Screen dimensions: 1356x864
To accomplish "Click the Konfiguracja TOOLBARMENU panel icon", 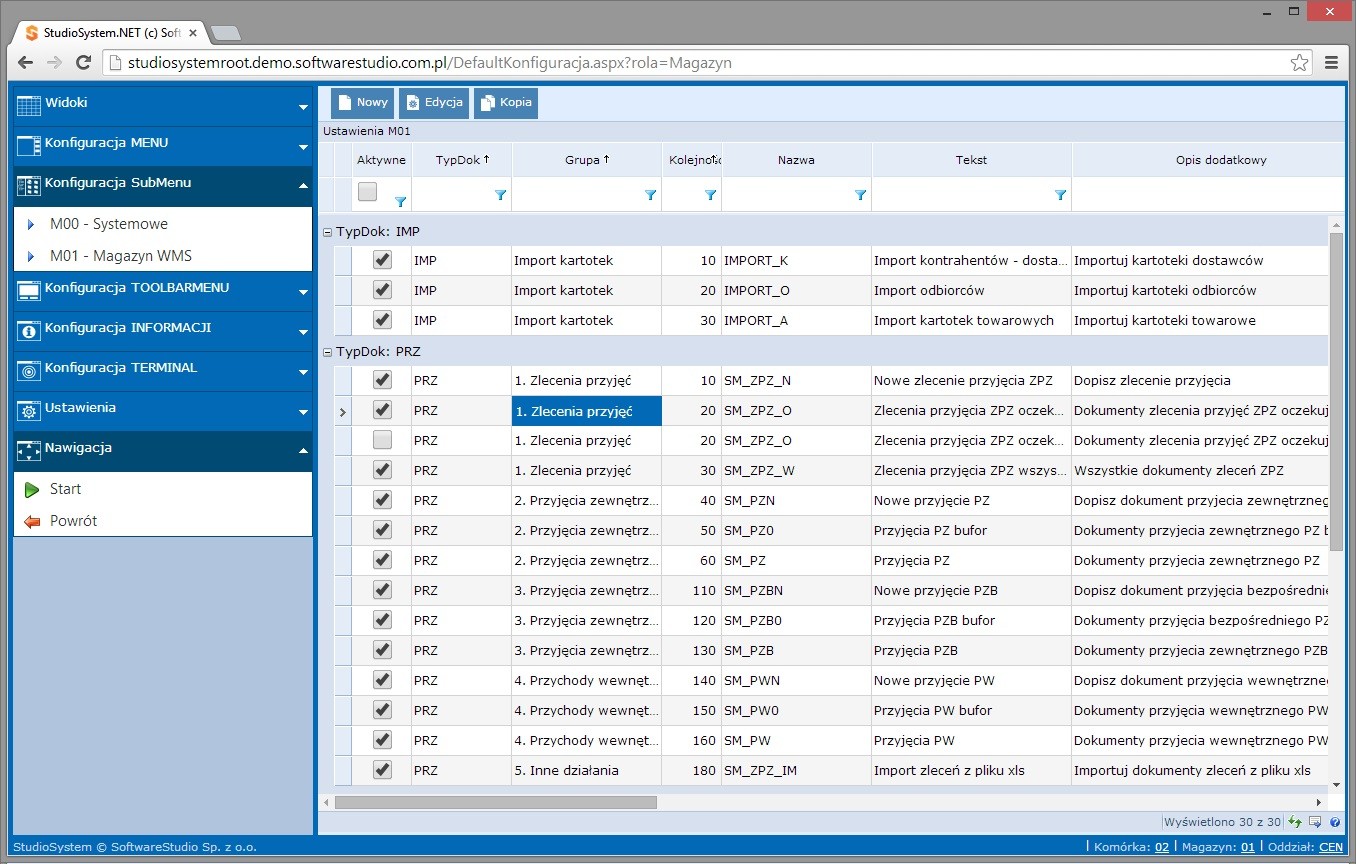I will [29, 289].
